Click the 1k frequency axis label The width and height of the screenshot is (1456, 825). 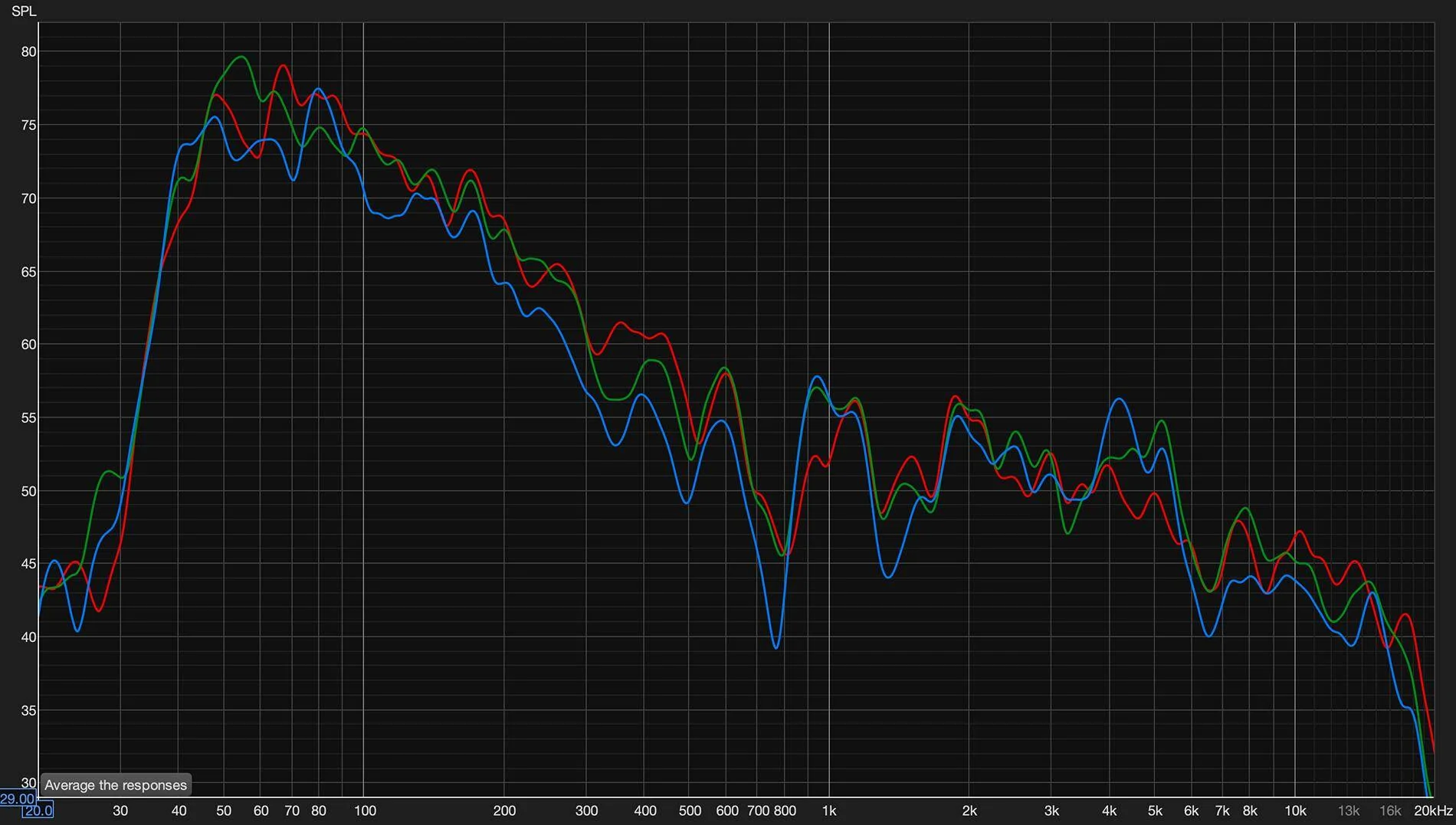click(x=828, y=810)
